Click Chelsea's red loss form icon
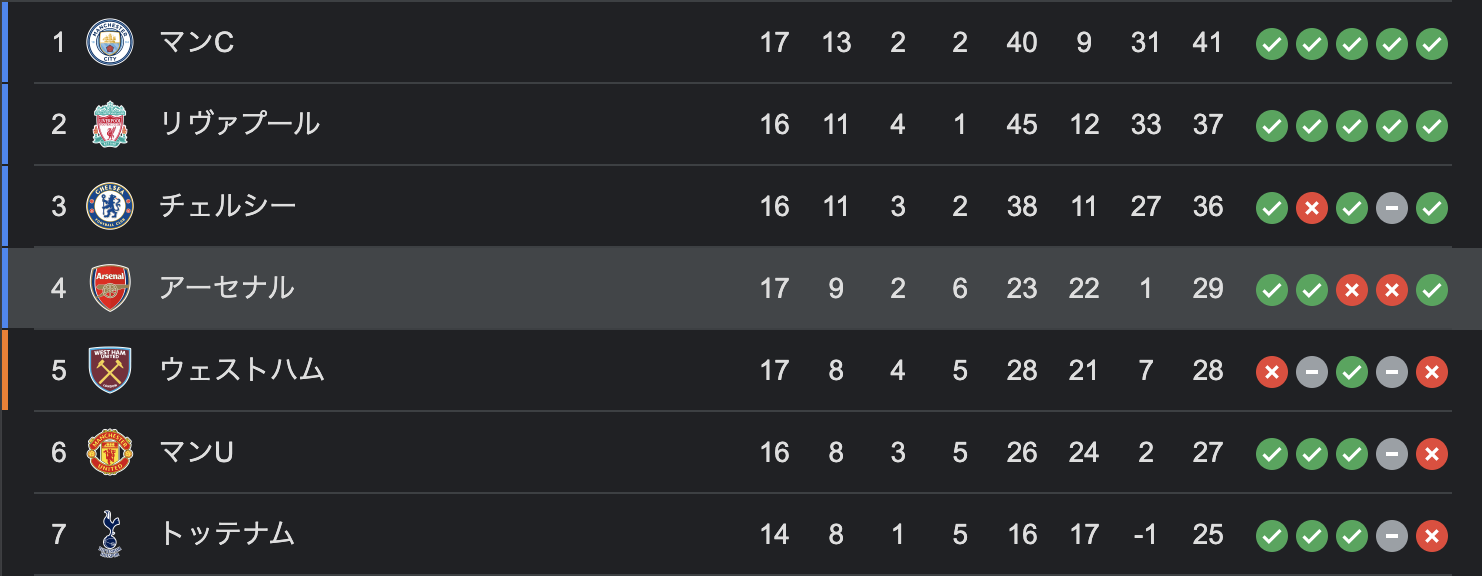 tap(1312, 207)
